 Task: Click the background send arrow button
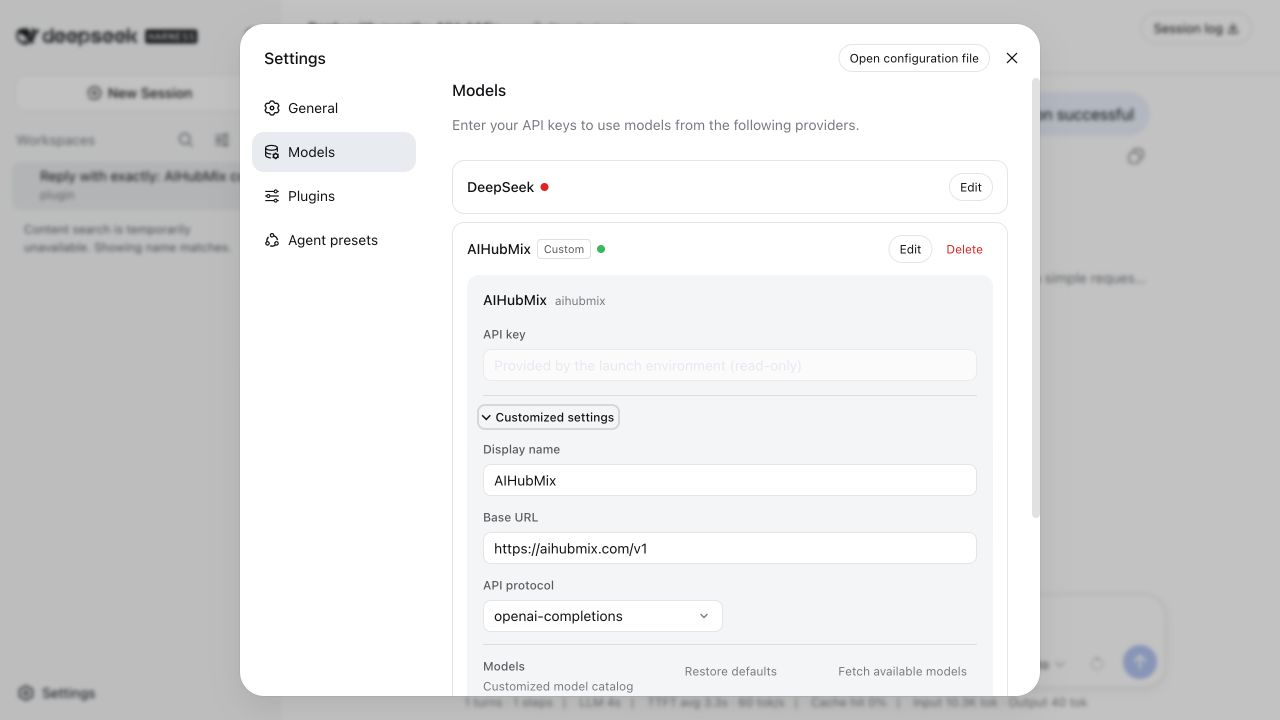click(1140, 662)
